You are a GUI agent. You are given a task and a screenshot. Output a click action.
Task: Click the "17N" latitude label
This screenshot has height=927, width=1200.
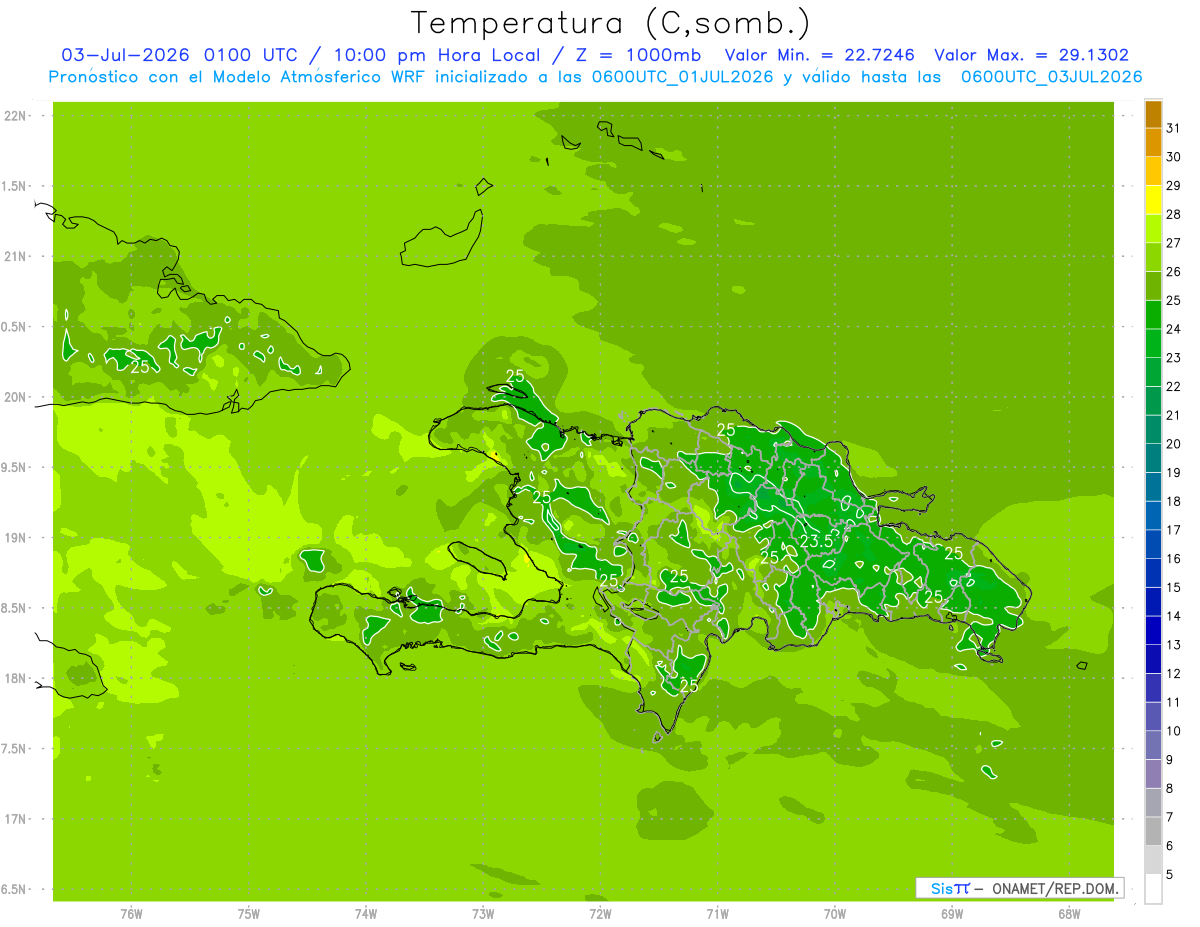point(15,819)
